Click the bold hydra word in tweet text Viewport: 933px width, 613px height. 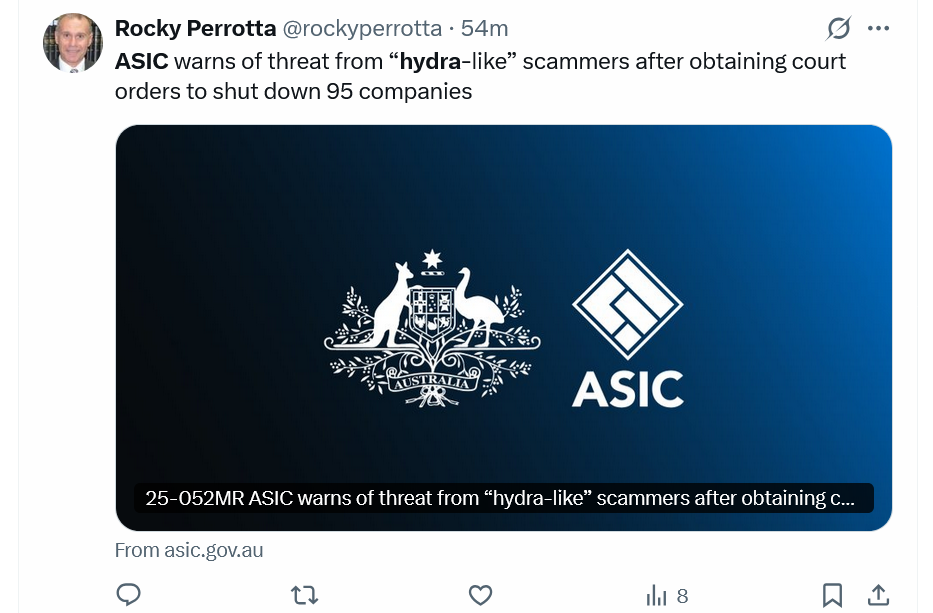pos(429,61)
